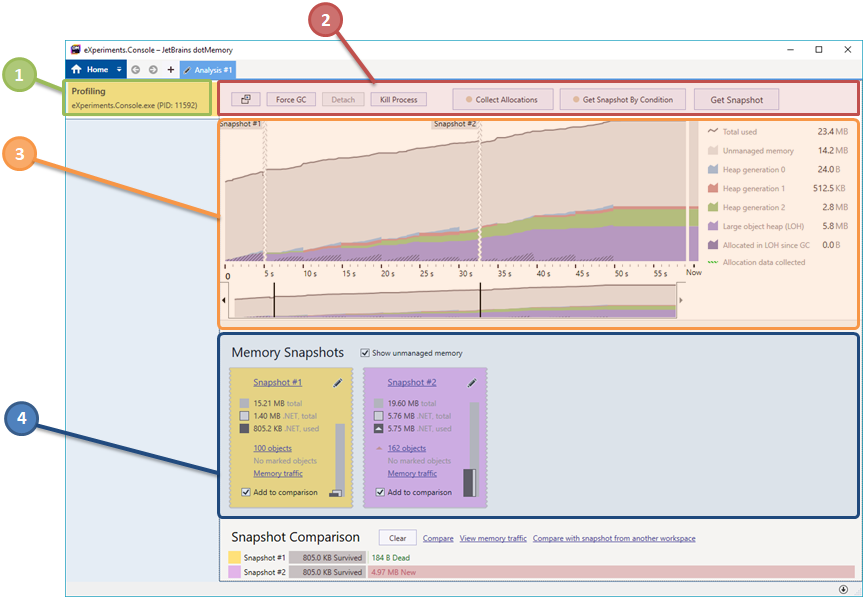Click the Get Snapshot button
Viewport: 864px width, 598px height.
pos(736,99)
